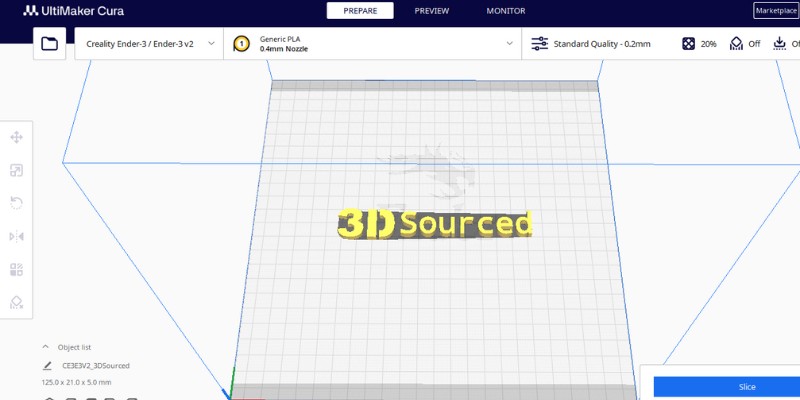The width and height of the screenshot is (800, 400).
Task: Select the Scale tool
Action: pos(16,171)
